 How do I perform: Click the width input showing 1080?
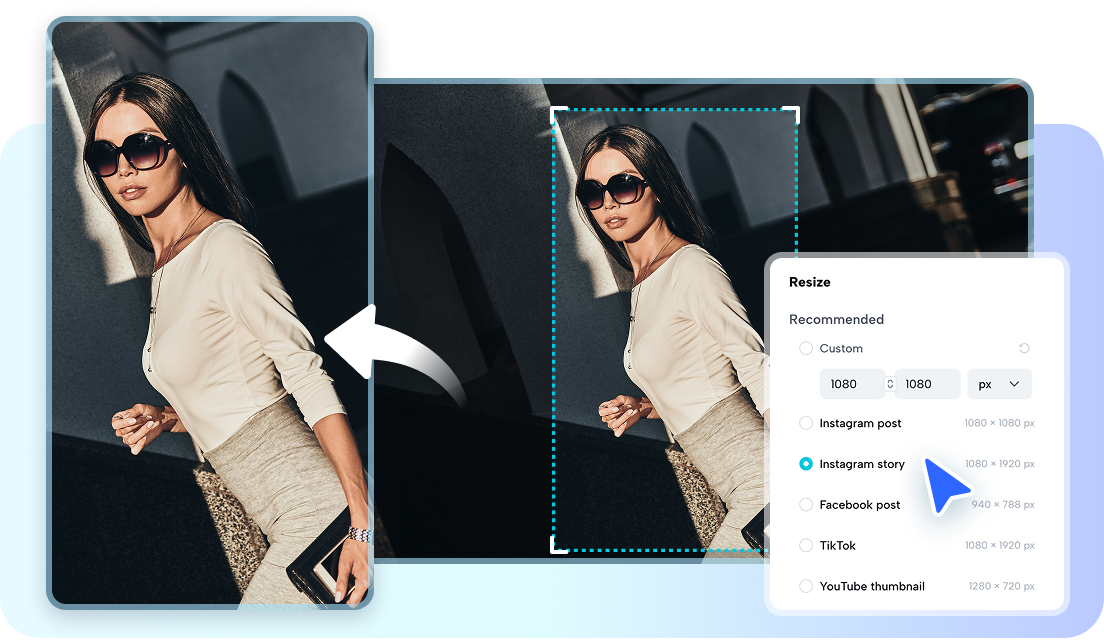(852, 383)
